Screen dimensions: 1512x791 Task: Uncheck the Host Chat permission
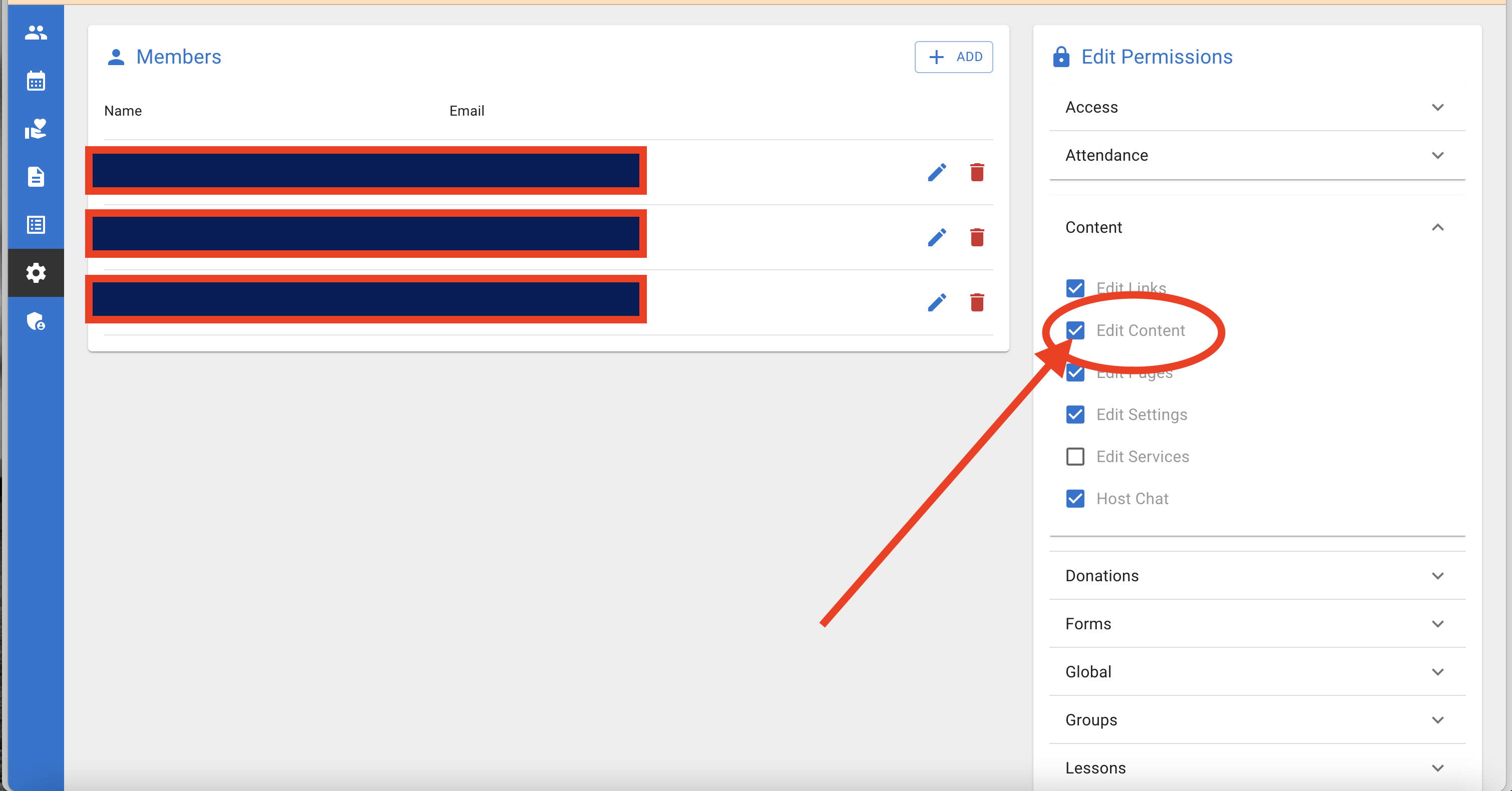1075,498
